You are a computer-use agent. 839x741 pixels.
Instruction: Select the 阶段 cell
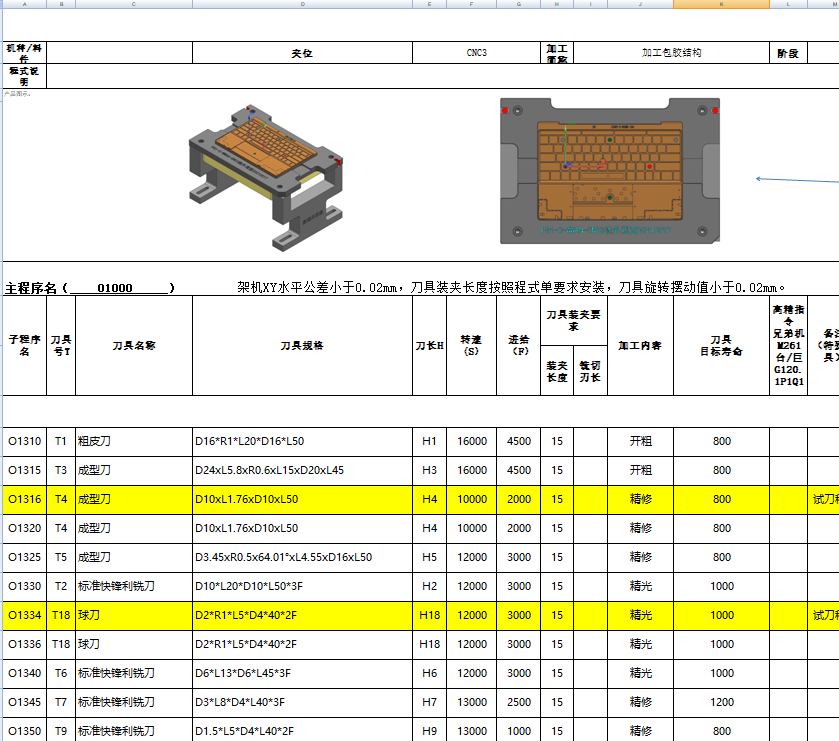786,51
